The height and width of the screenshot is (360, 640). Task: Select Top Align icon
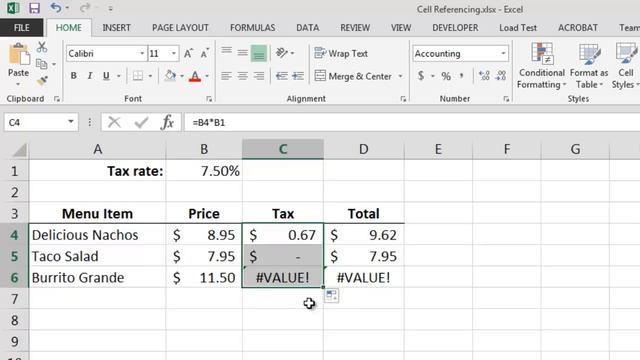[x=227, y=51]
